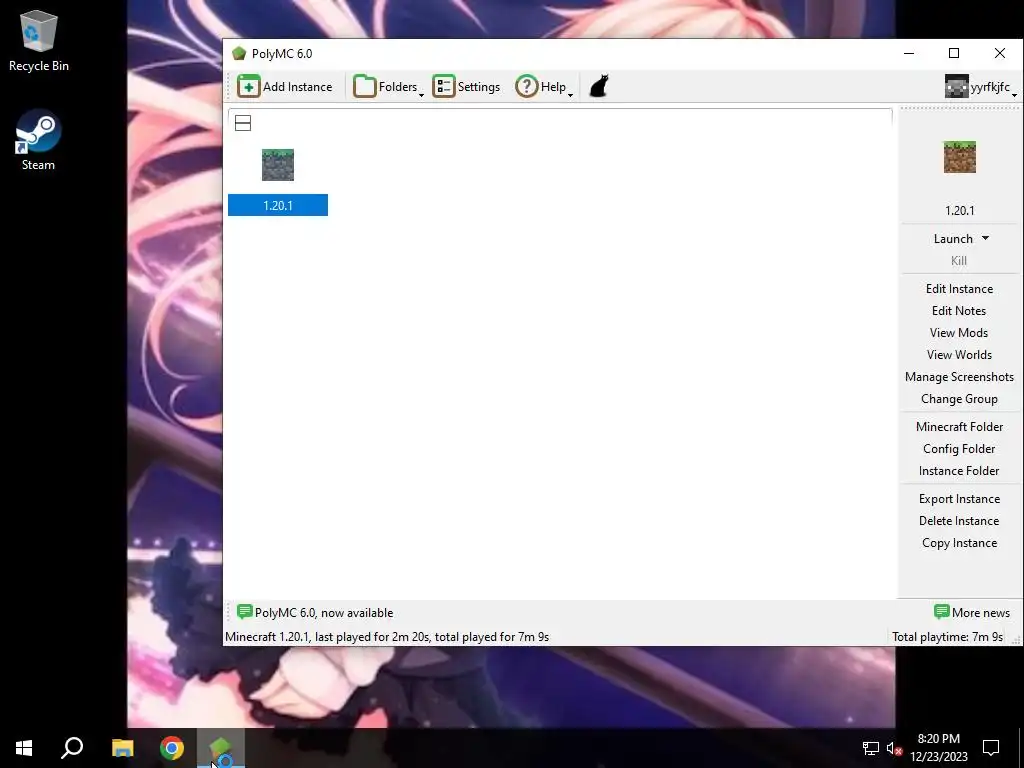Screen dimensions: 1024x768
Task: Click the Total playtime status text
Action: tap(947, 637)
